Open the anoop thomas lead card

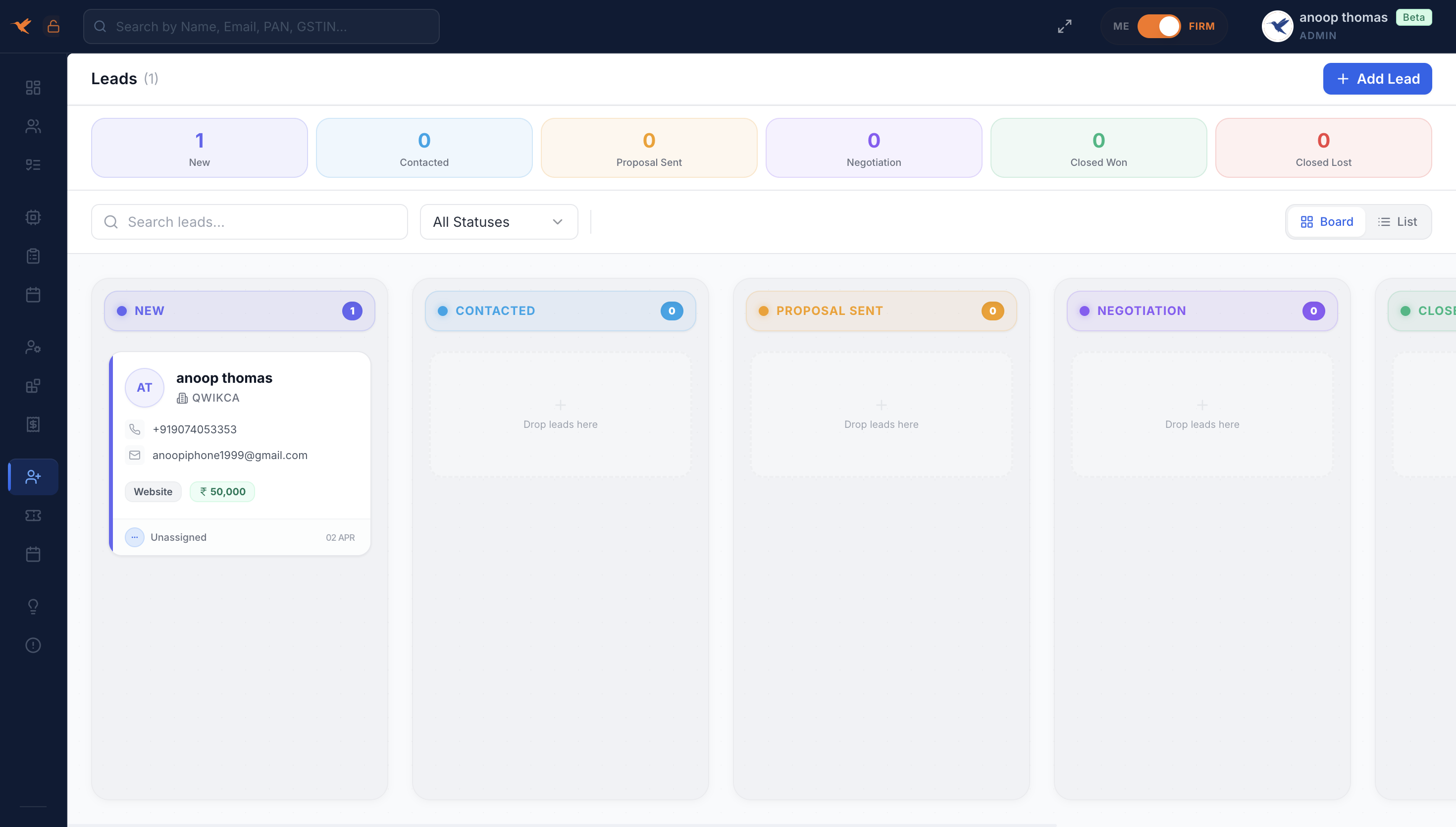(x=224, y=378)
